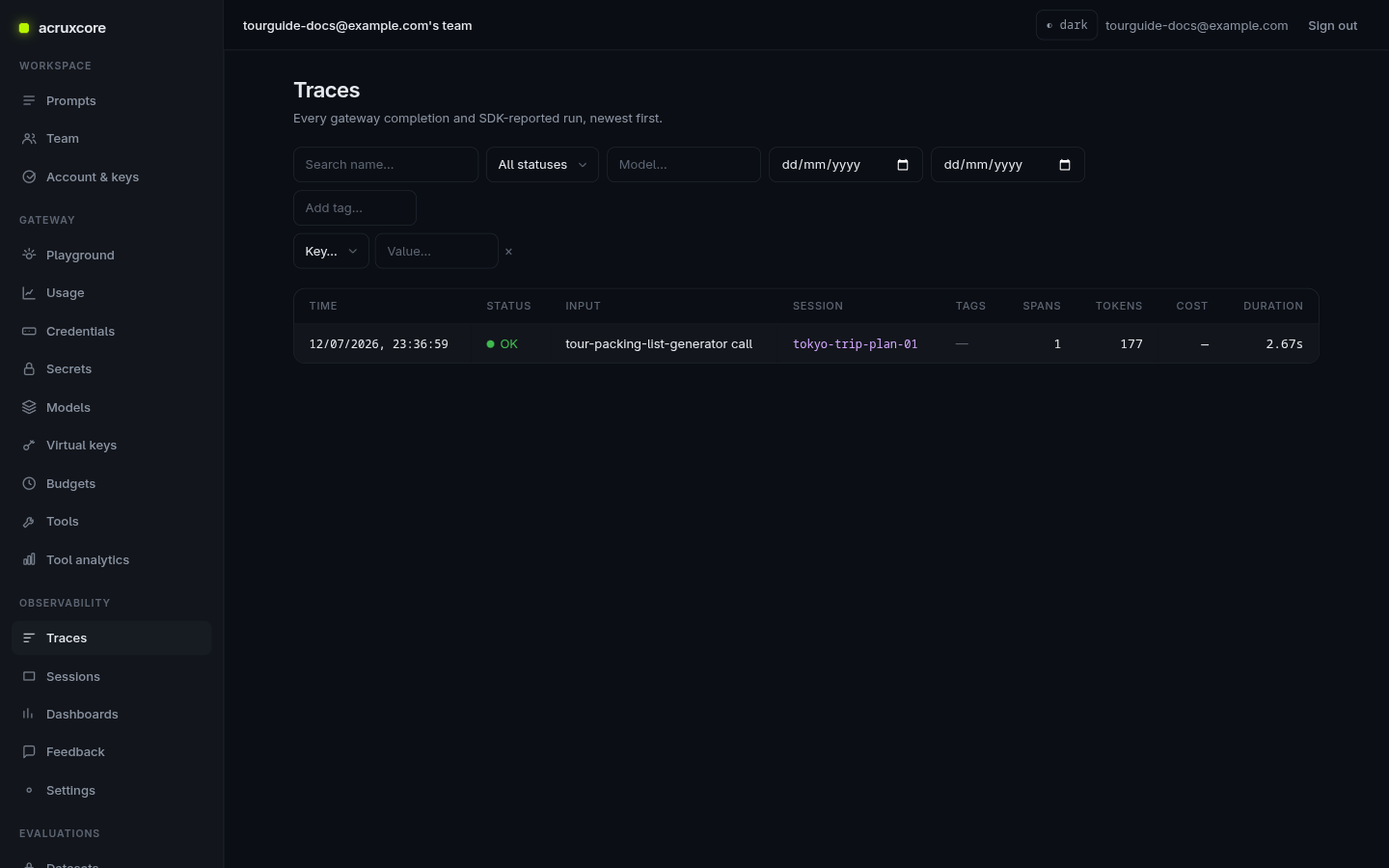Open calendar picker on the first date field
This screenshot has width=1389, height=868.
pyautogui.click(x=903, y=165)
